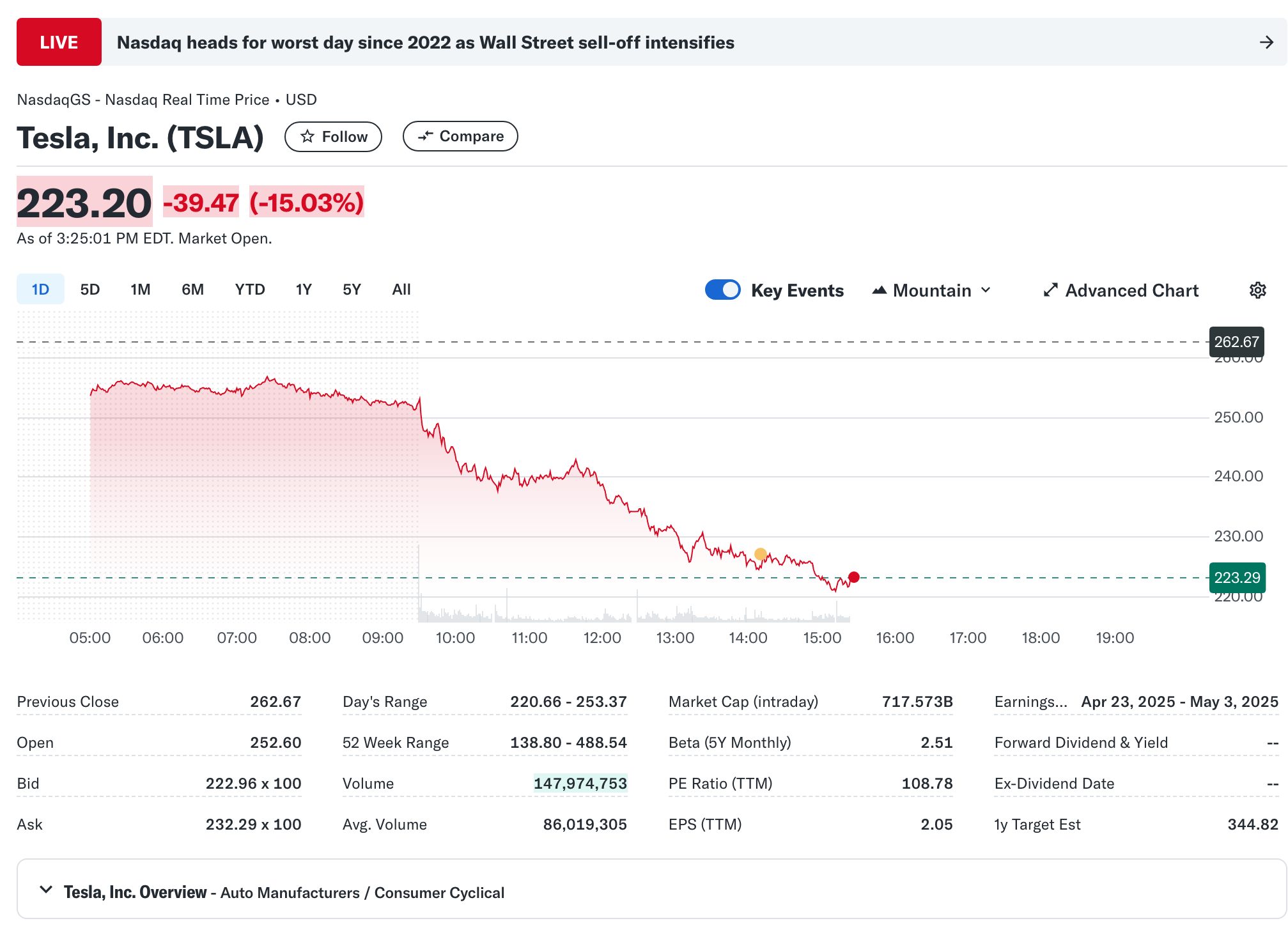Show the All time range
Image resolution: width=1288 pixels, height=937 pixels.
tap(401, 289)
